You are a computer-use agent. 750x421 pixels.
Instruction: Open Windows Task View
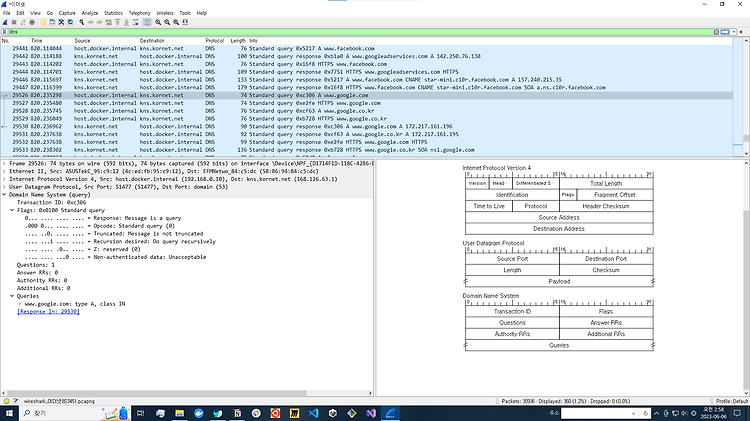pyautogui.click(x=141, y=413)
